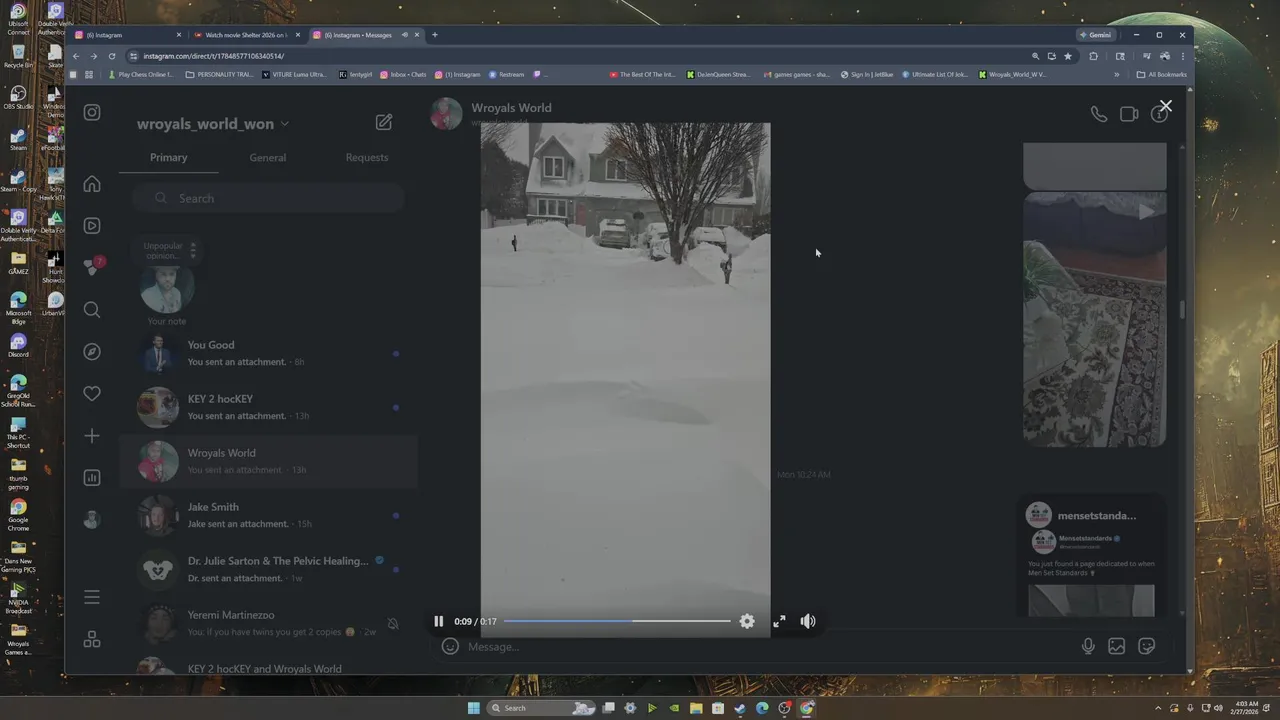Start audio call with Wroyals World
The image size is (1280, 720).
pos(1099,114)
